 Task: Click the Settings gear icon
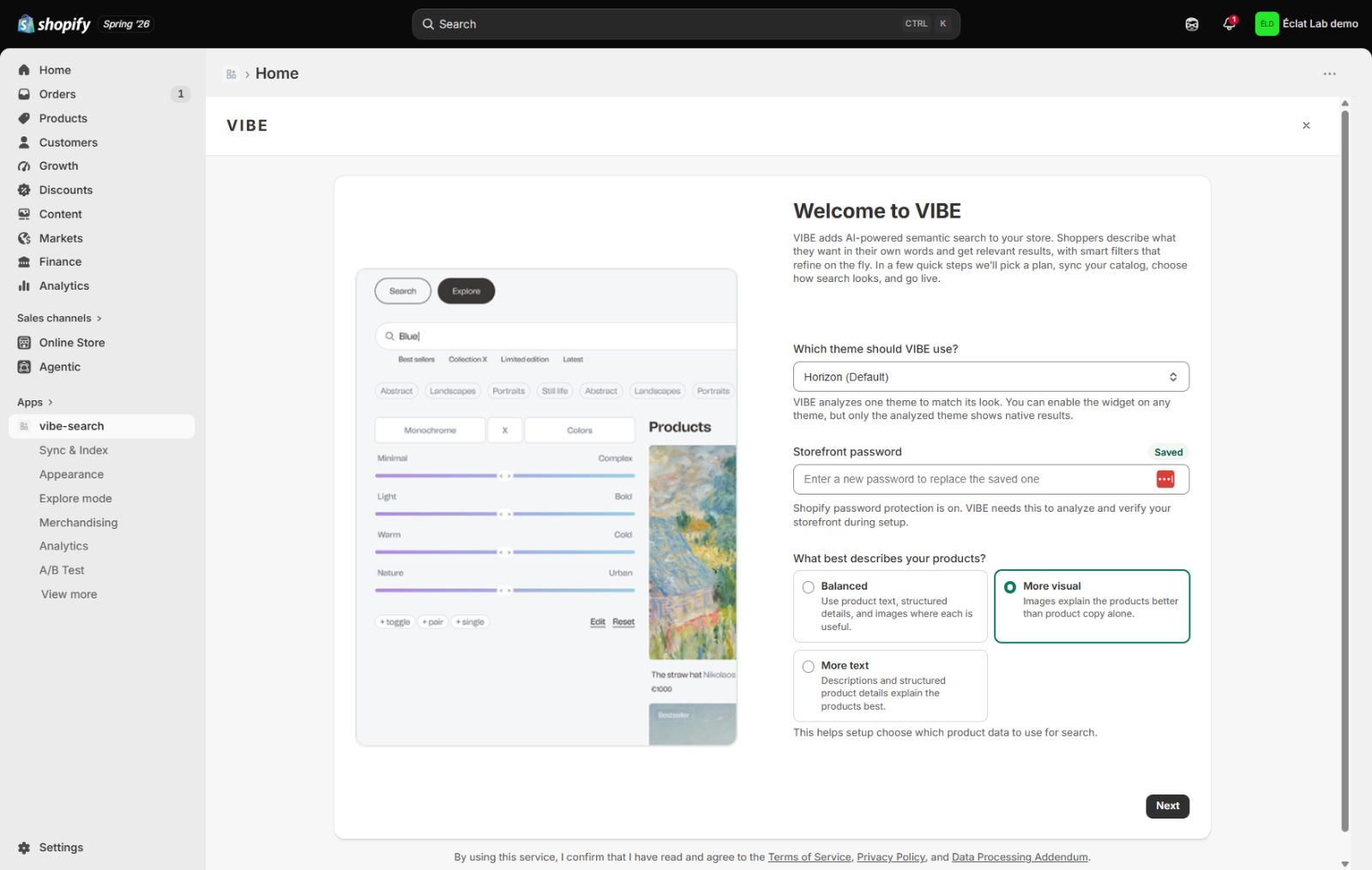click(x=24, y=848)
